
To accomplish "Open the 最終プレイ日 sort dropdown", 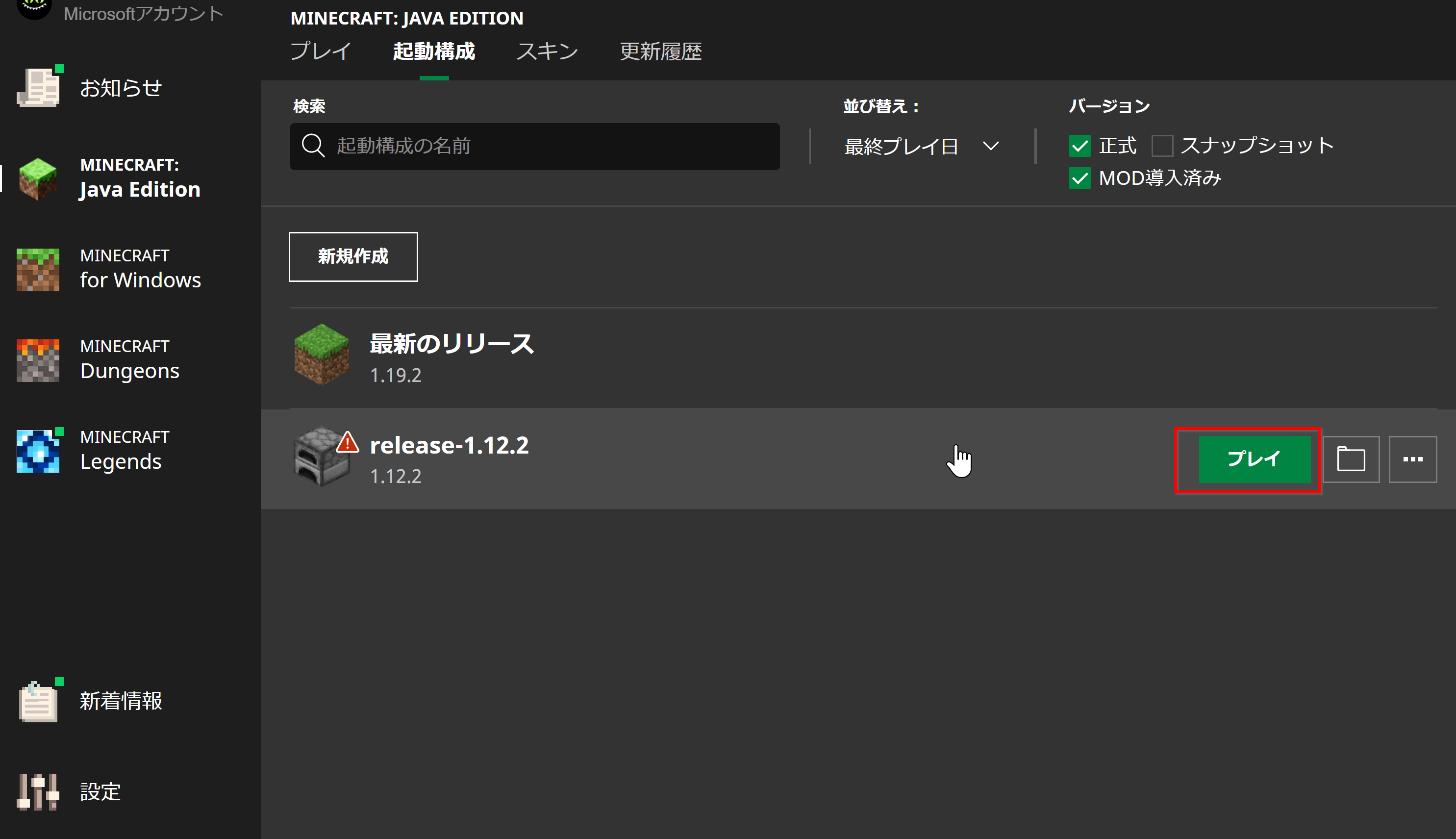I will click(922, 146).
